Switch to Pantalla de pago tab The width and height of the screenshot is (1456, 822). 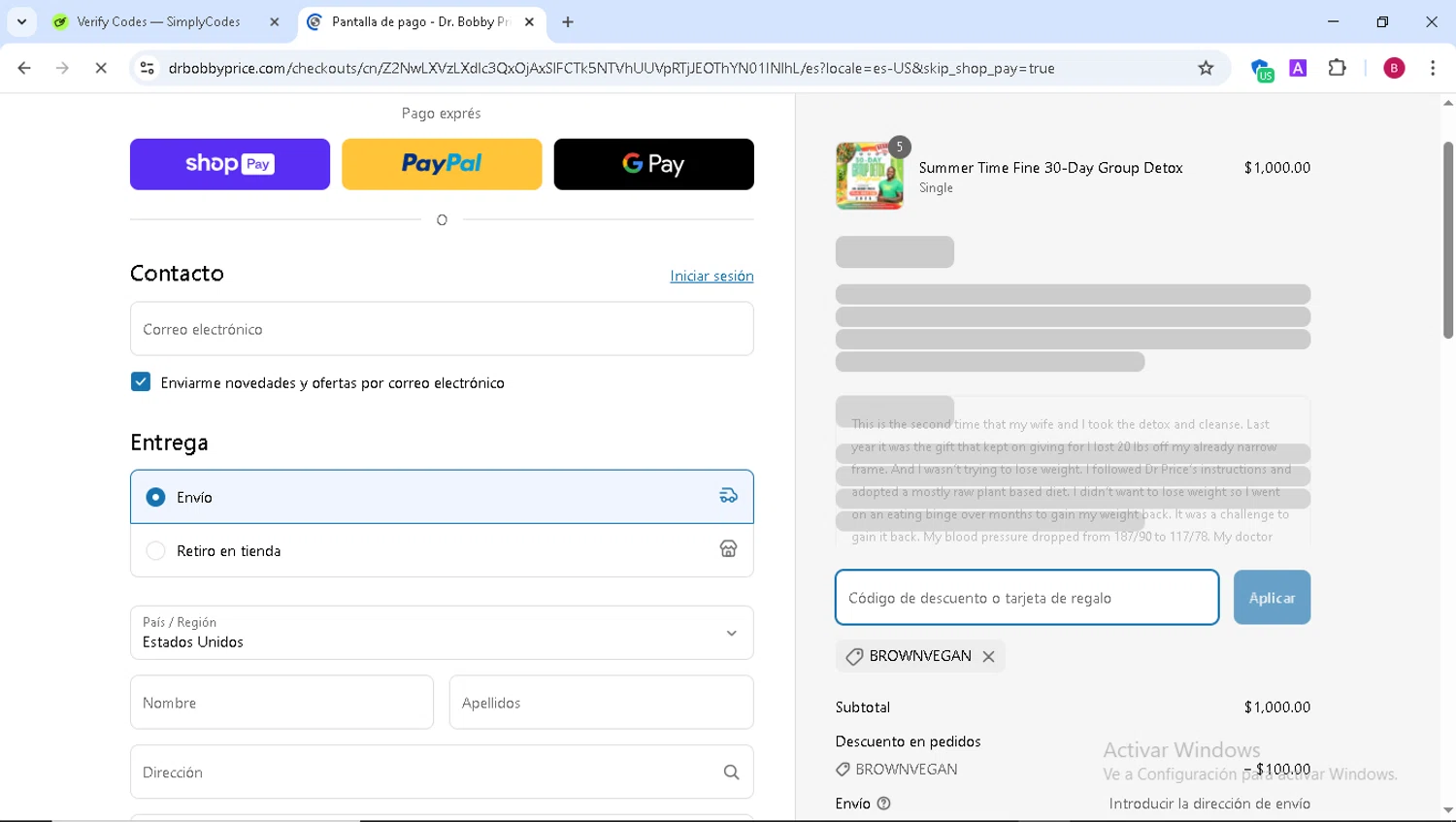click(x=419, y=21)
